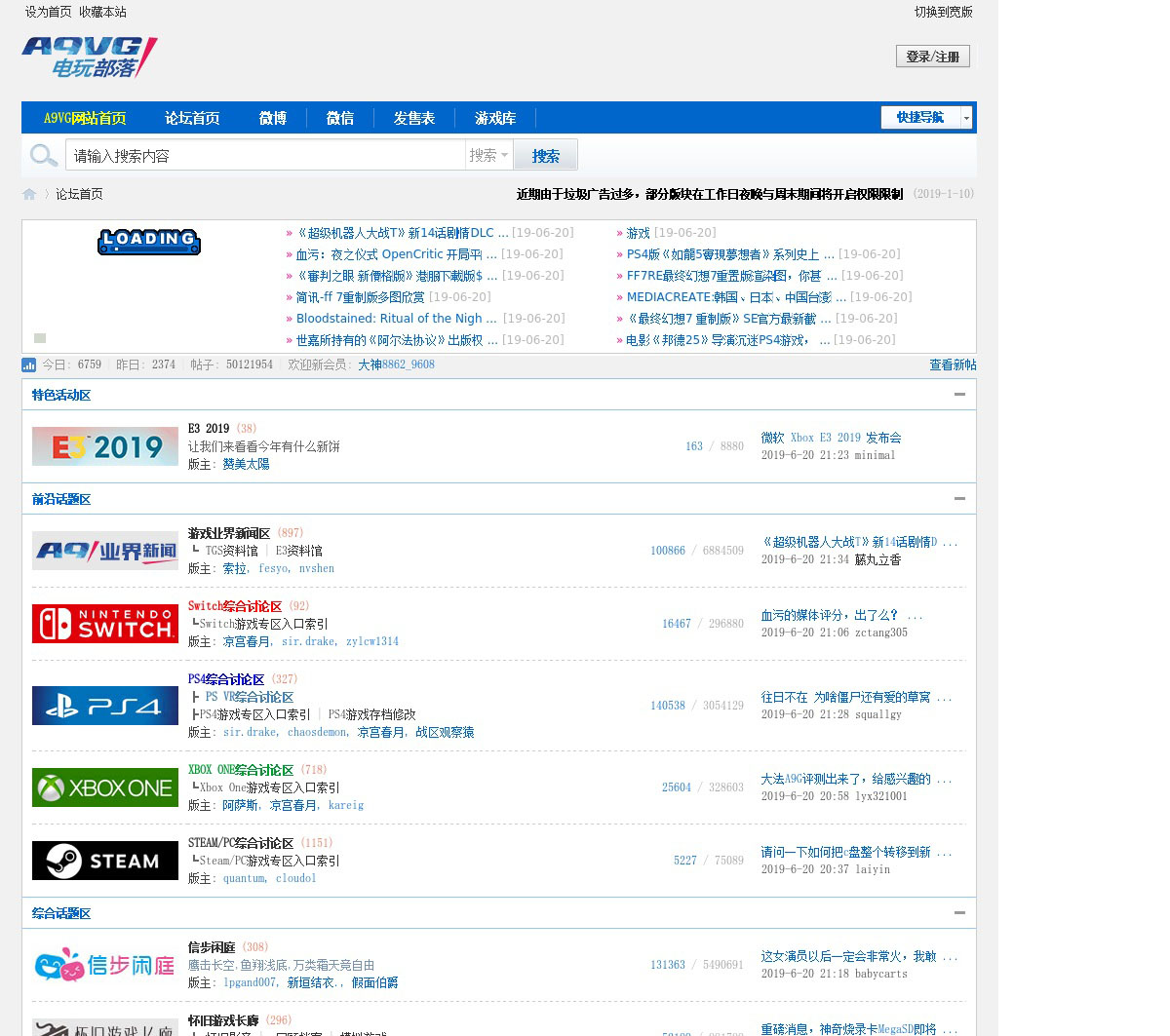Go to A9VG网站首页 nav tab
Viewport: 1170px width, 1036px height.
click(x=85, y=118)
